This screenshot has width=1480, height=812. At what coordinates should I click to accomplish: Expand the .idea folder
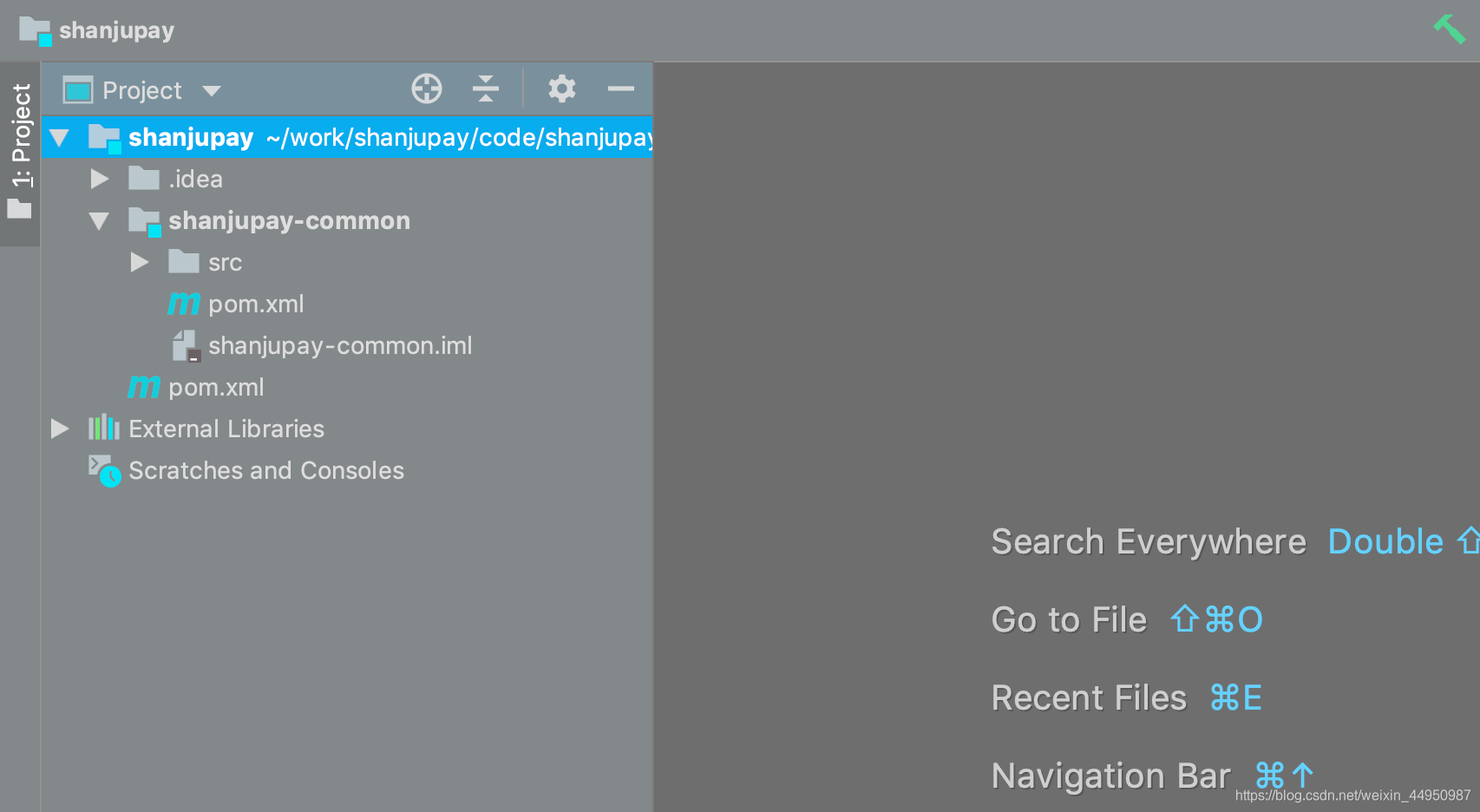tap(100, 179)
